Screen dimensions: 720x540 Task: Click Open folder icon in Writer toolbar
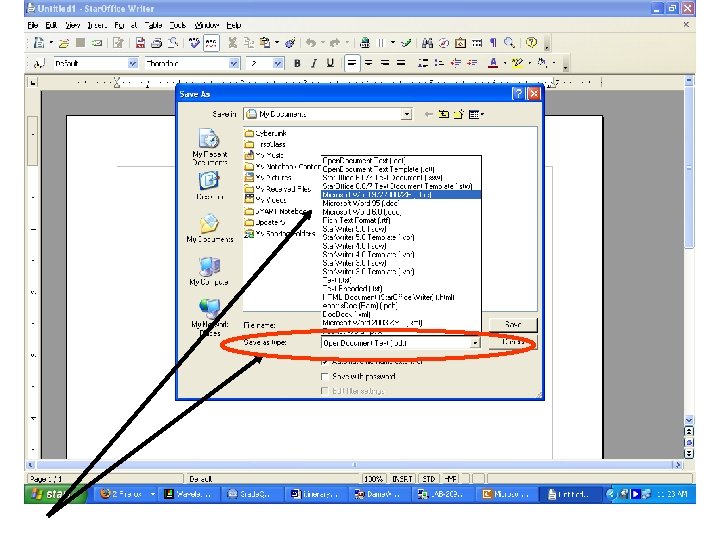(64, 43)
